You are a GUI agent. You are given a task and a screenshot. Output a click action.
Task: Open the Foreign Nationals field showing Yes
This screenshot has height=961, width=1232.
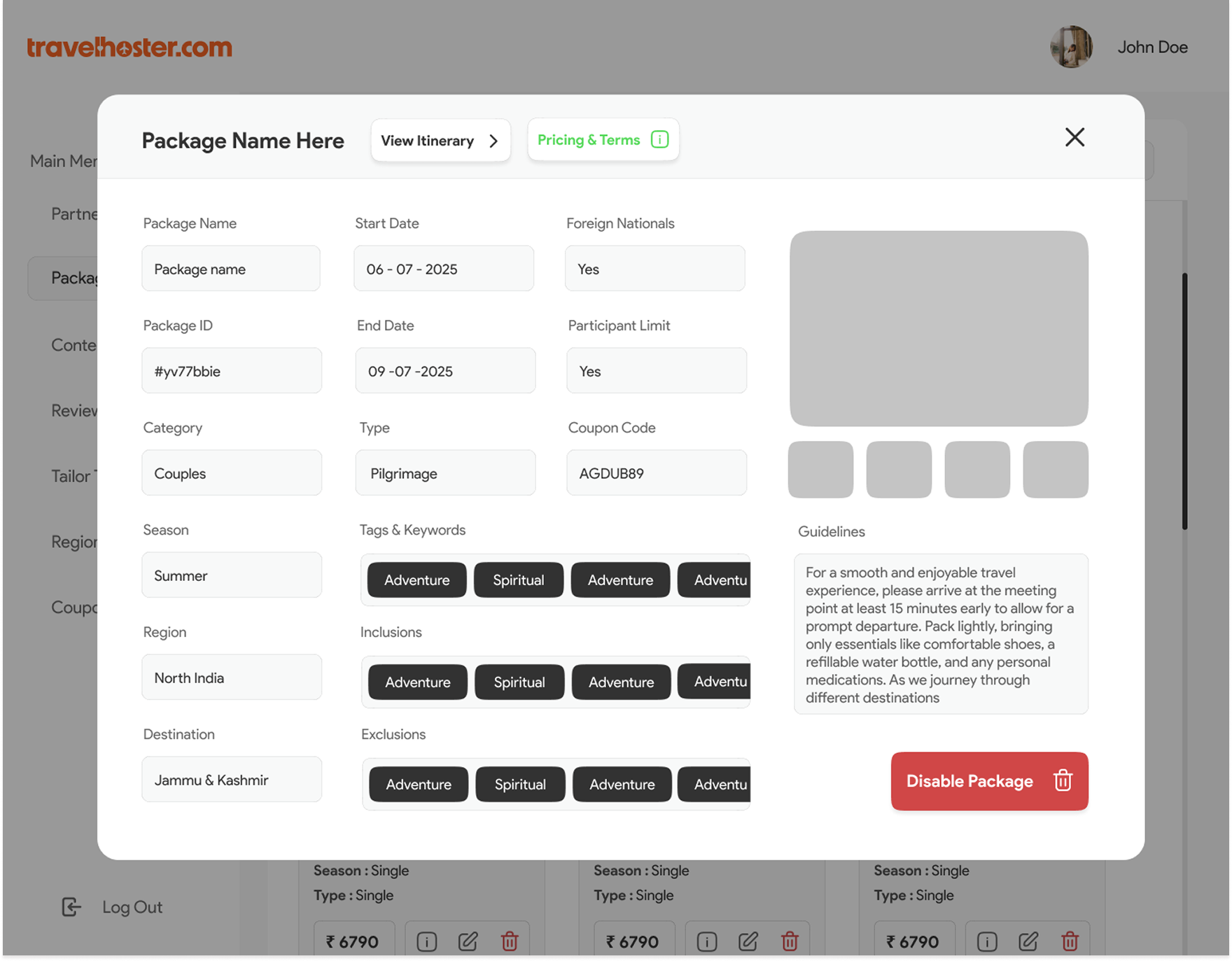coord(655,269)
